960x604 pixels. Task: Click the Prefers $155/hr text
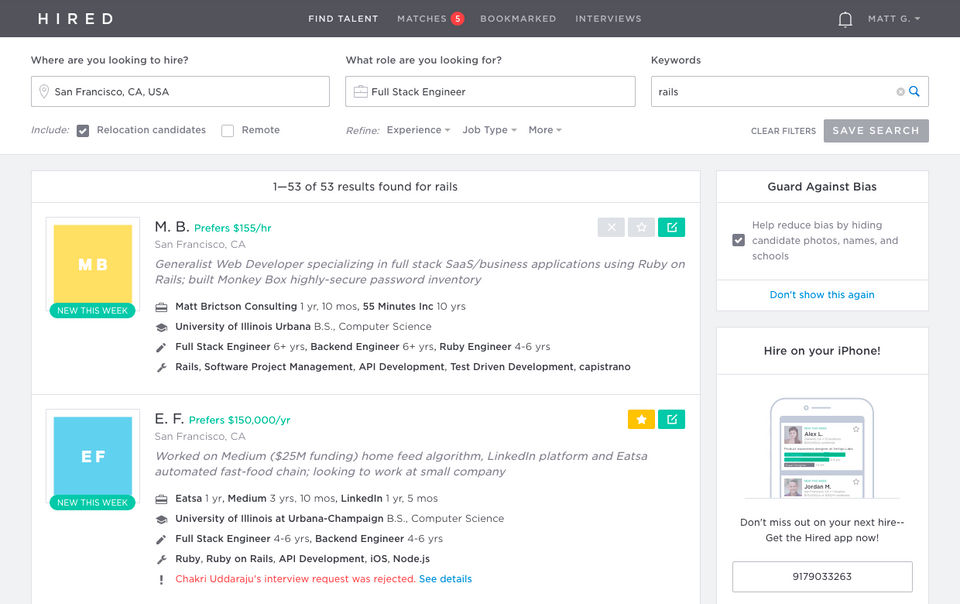pos(233,228)
